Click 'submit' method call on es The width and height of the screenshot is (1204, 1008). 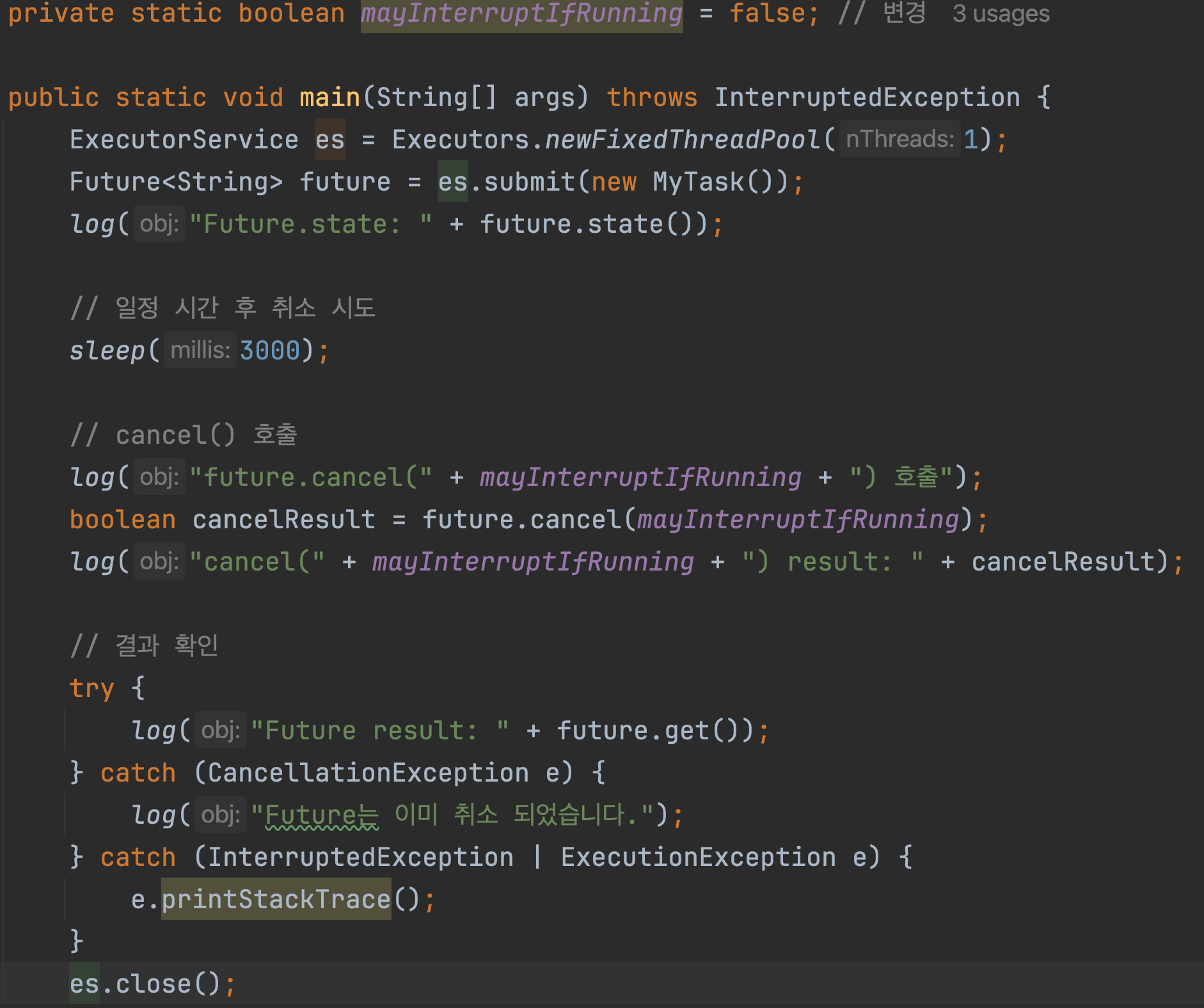[x=530, y=182]
